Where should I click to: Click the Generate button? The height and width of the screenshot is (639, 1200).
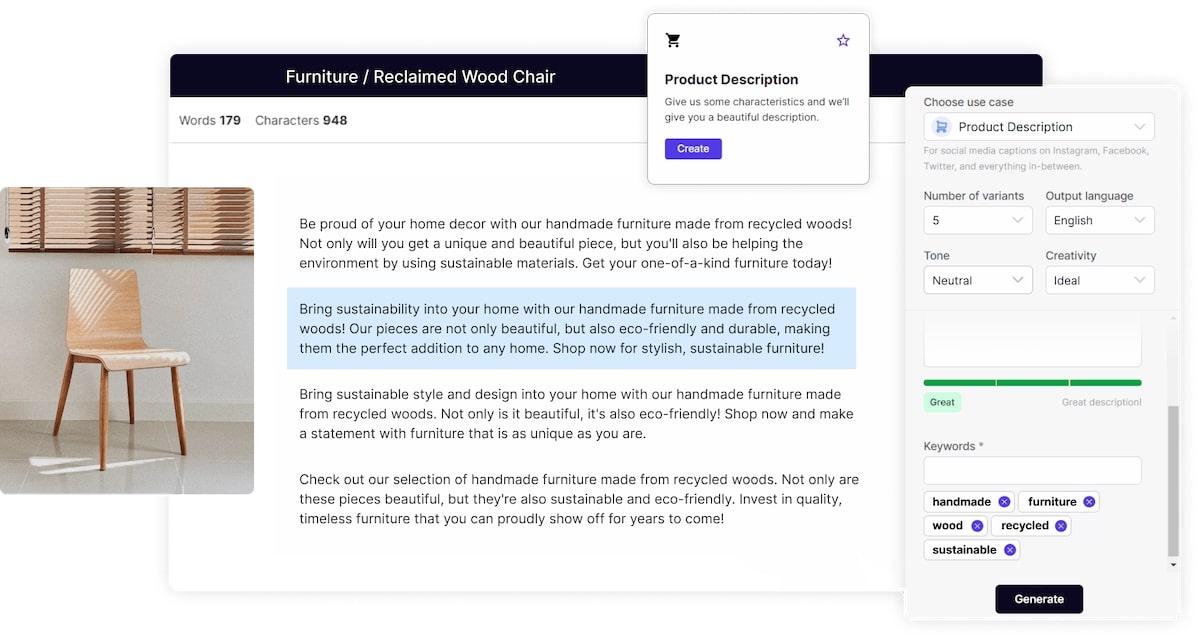[x=1039, y=599]
